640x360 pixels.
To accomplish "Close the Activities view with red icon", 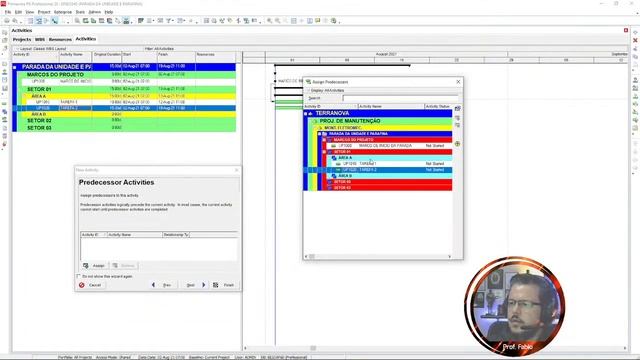I will tap(626, 30).
